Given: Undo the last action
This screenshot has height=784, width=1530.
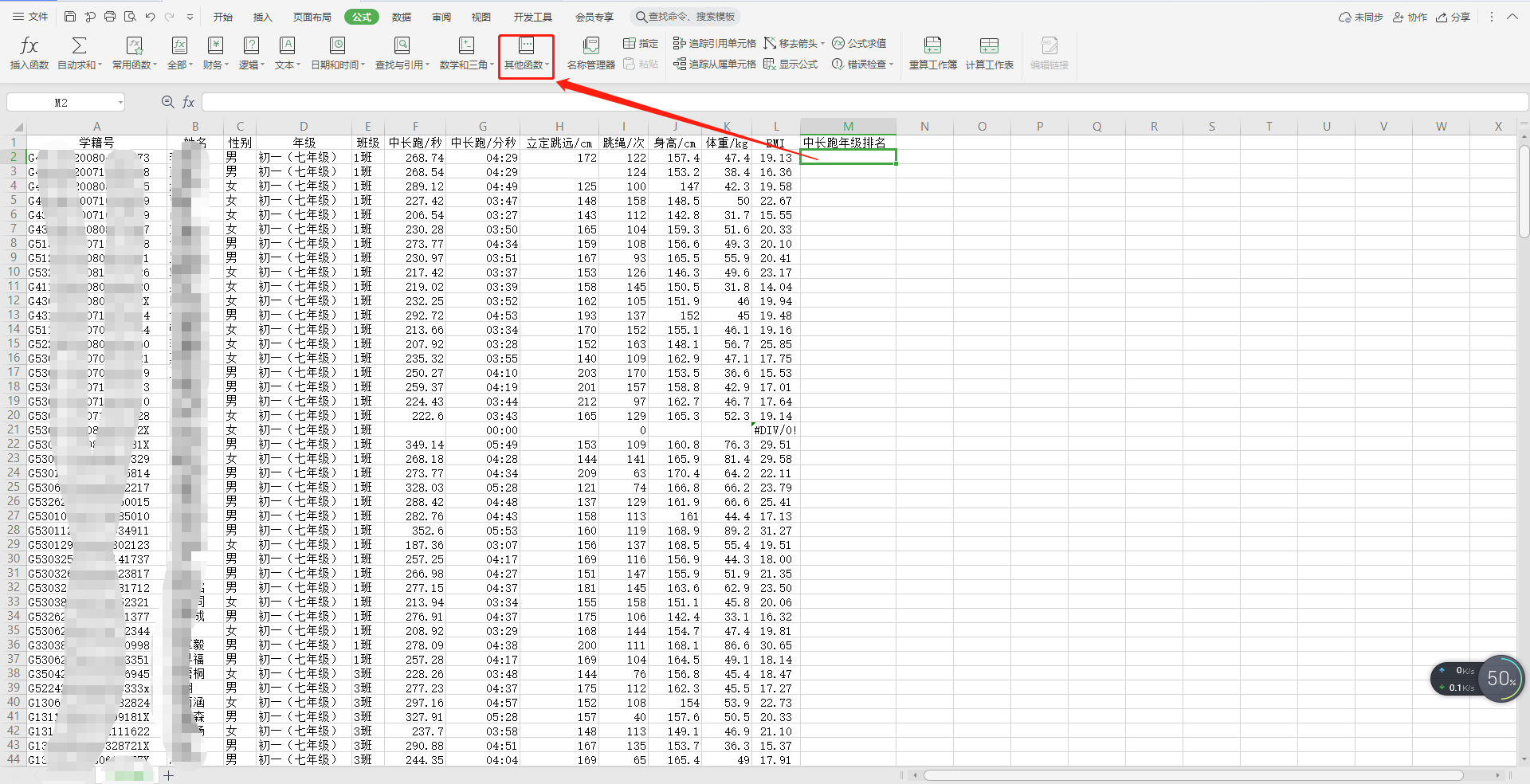Looking at the screenshot, I should click(x=150, y=17).
